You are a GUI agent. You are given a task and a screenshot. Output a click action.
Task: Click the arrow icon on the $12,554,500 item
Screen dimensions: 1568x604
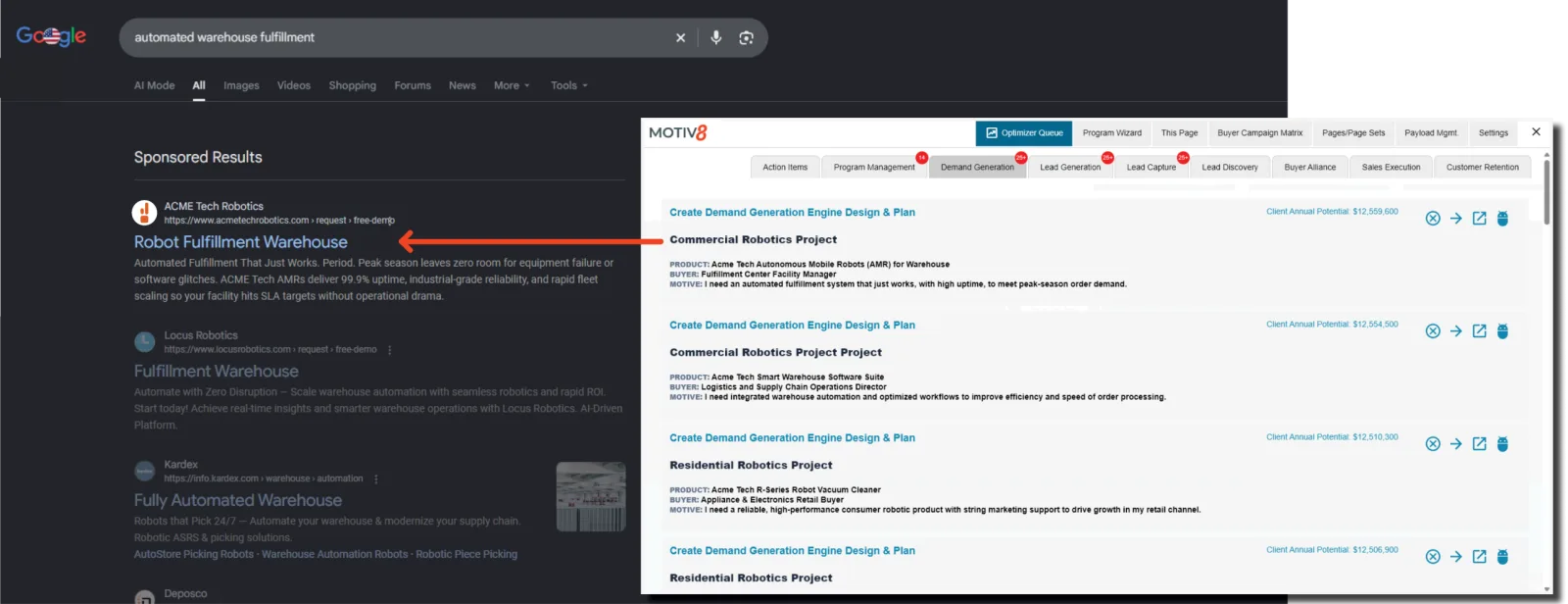pos(1456,331)
